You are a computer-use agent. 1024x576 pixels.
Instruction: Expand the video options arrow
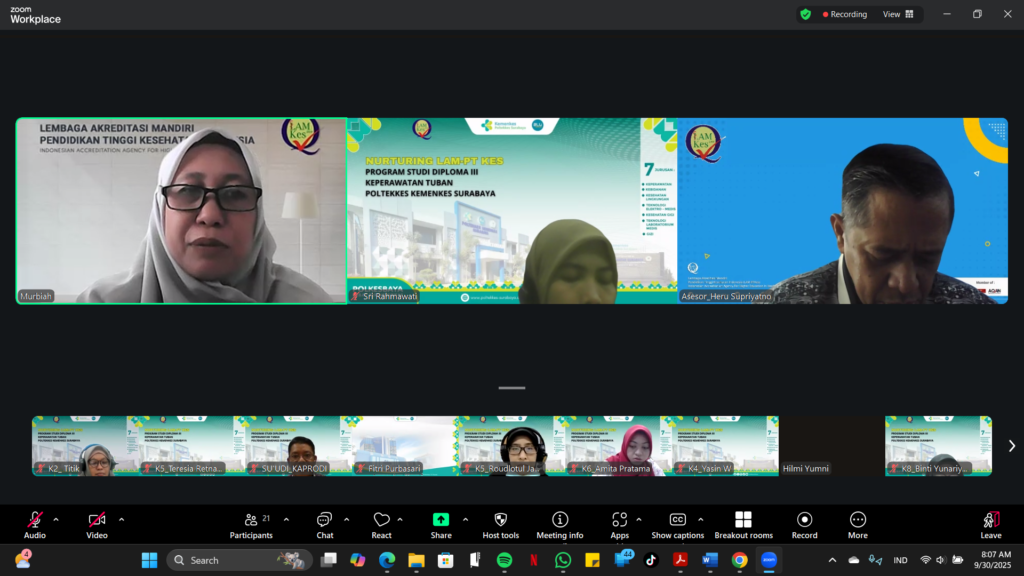[x=121, y=520]
